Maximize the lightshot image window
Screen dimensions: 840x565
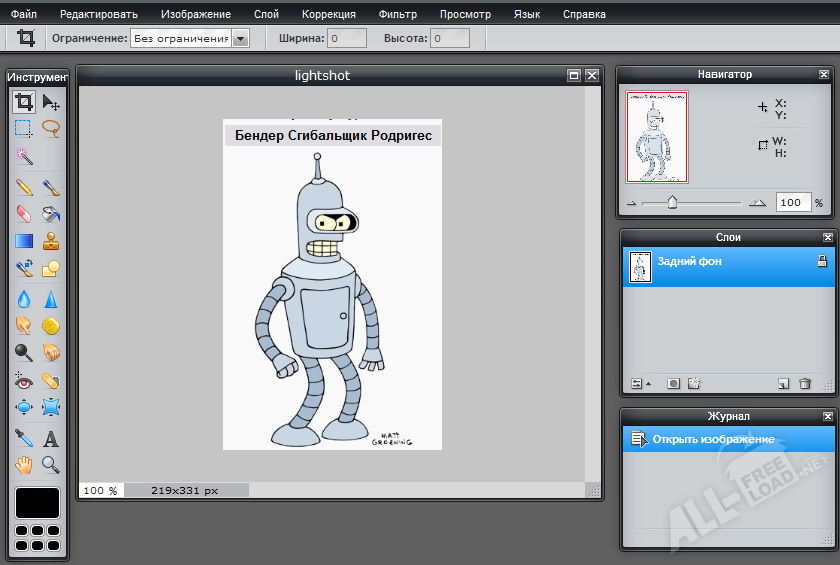click(x=574, y=75)
